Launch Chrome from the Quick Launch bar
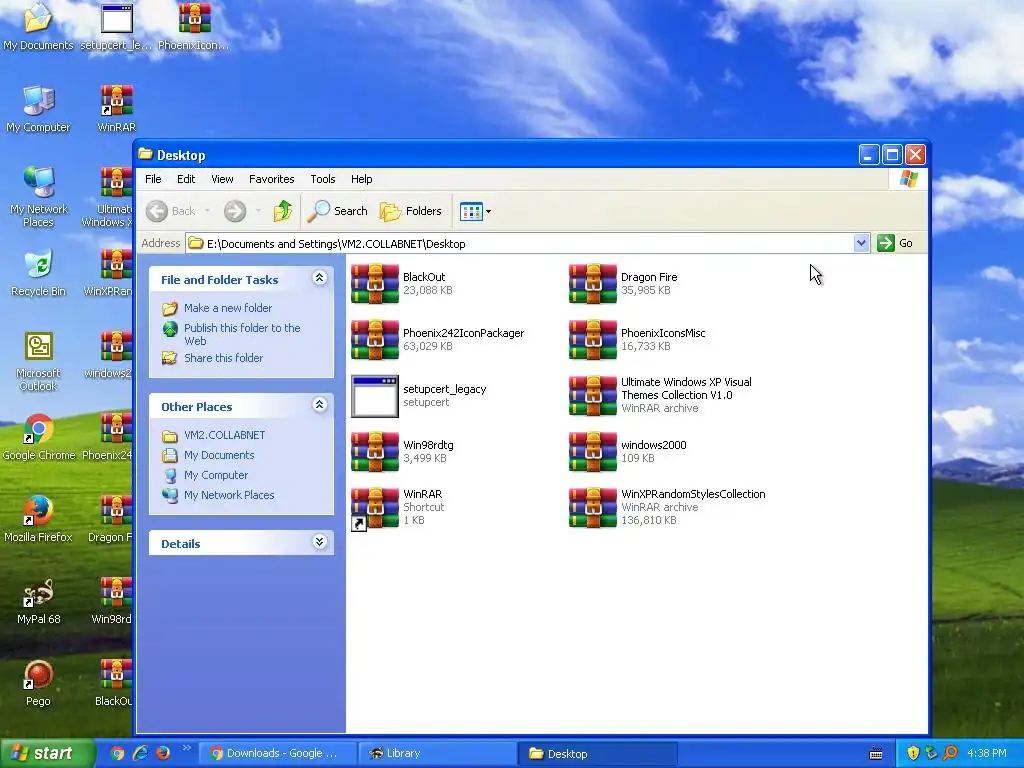Image resolution: width=1024 pixels, height=768 pixels. 118,754
